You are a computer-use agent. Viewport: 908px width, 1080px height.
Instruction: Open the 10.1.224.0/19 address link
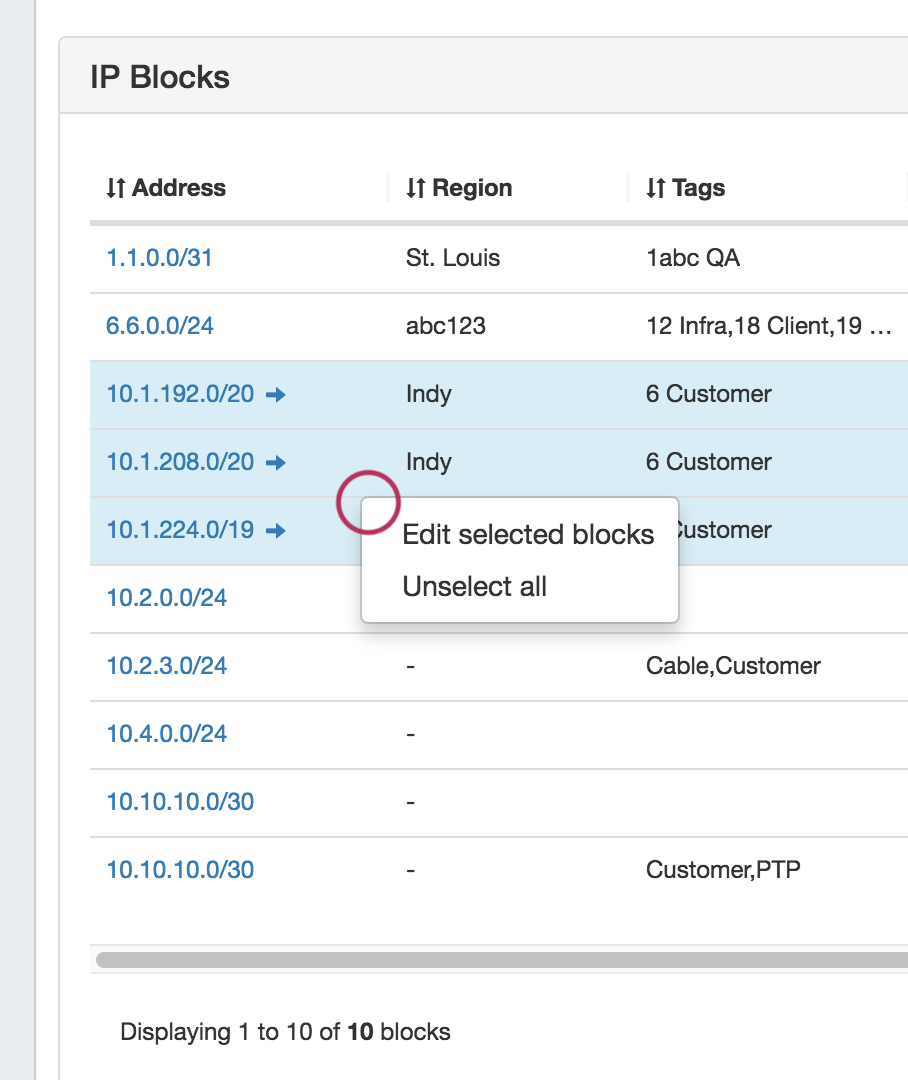(x=180, y=530)
